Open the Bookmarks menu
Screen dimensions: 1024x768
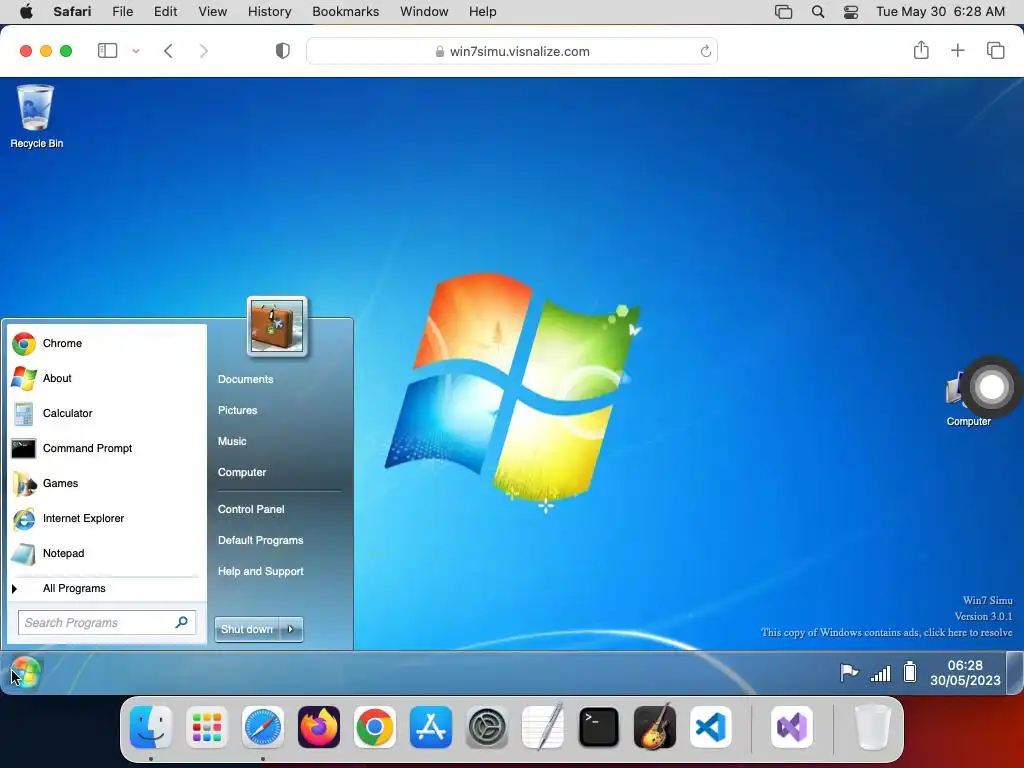(345, 12)
